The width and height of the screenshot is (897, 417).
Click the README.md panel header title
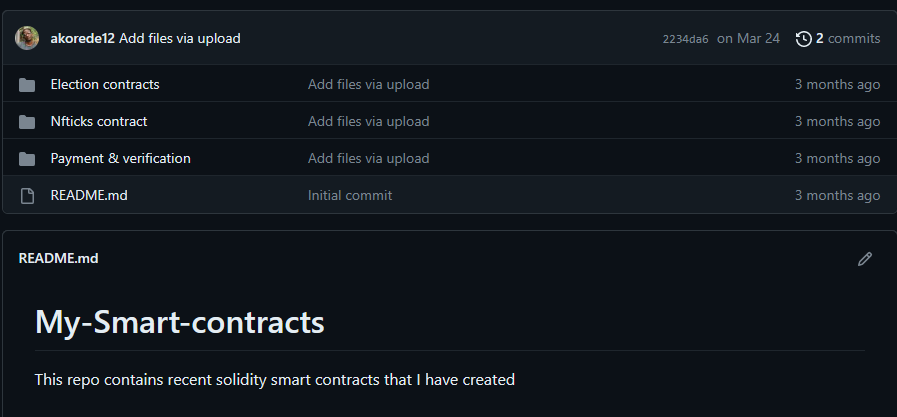click(58, 259)
